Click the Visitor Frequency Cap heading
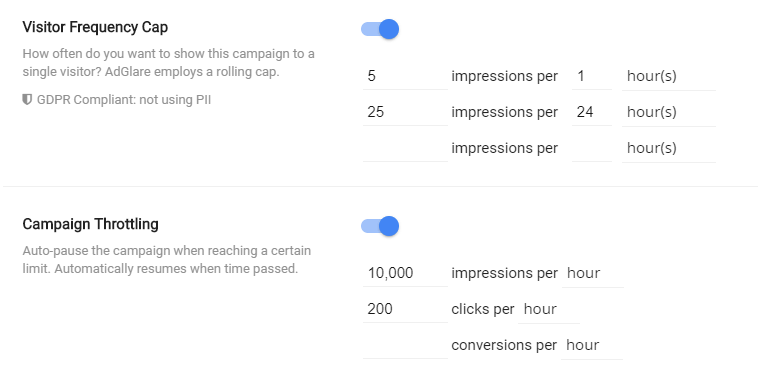Viewport: 758px width, 375px height. pyautogui.click(x=95, y=28)
